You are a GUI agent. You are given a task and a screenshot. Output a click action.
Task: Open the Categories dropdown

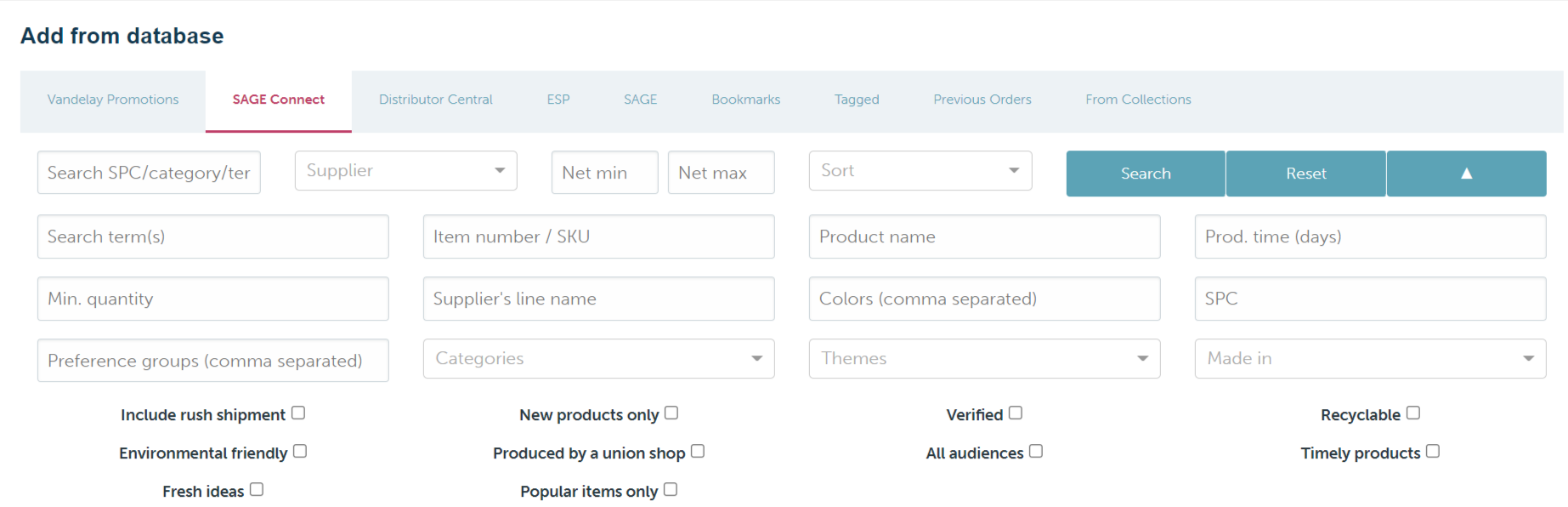click(x=599, y=359)
